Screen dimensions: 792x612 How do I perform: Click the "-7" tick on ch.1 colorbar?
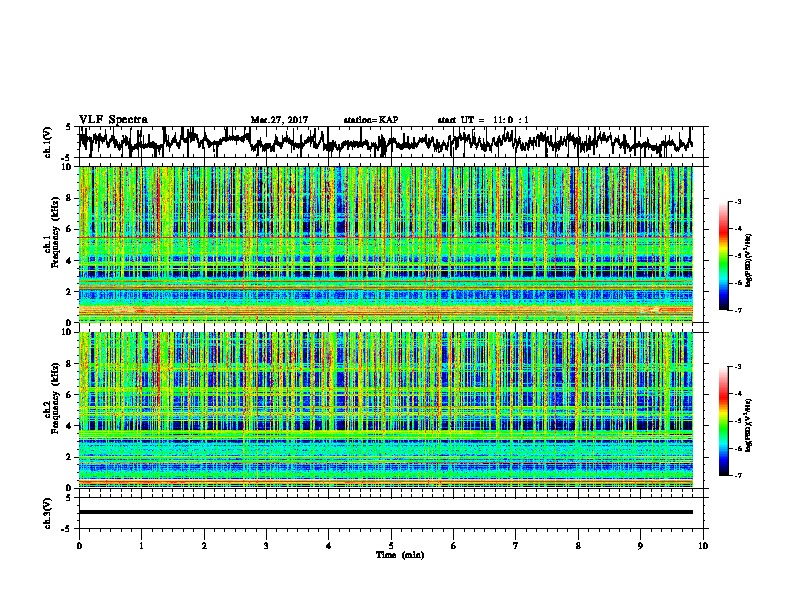pos(737,310)
